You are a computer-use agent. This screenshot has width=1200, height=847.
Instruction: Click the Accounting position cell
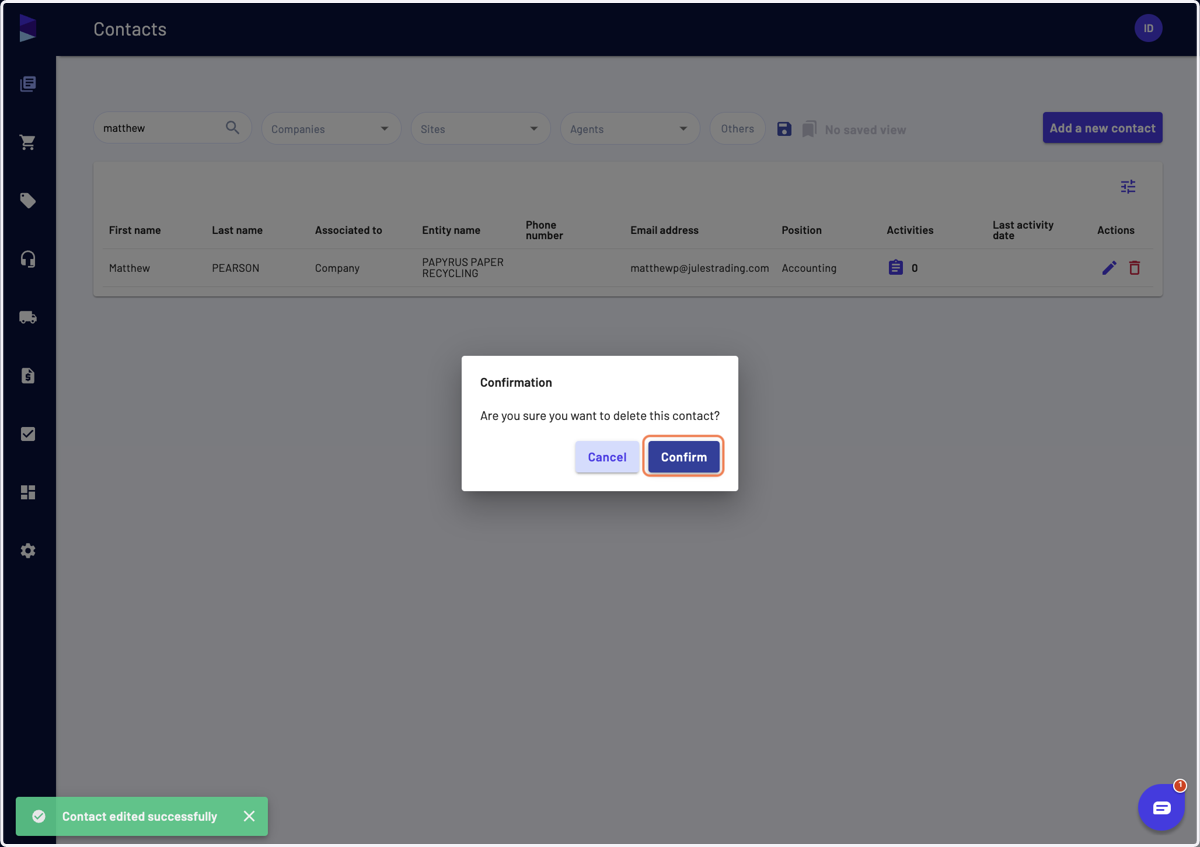pyautogui.click(x=809, y=268)
